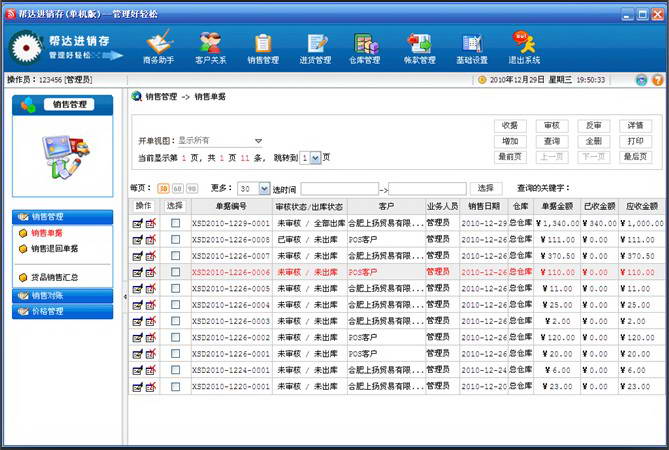This screenshot has width=669, height=450.
Task: Click the 增加 button
Action: click(x=510, y=141)
